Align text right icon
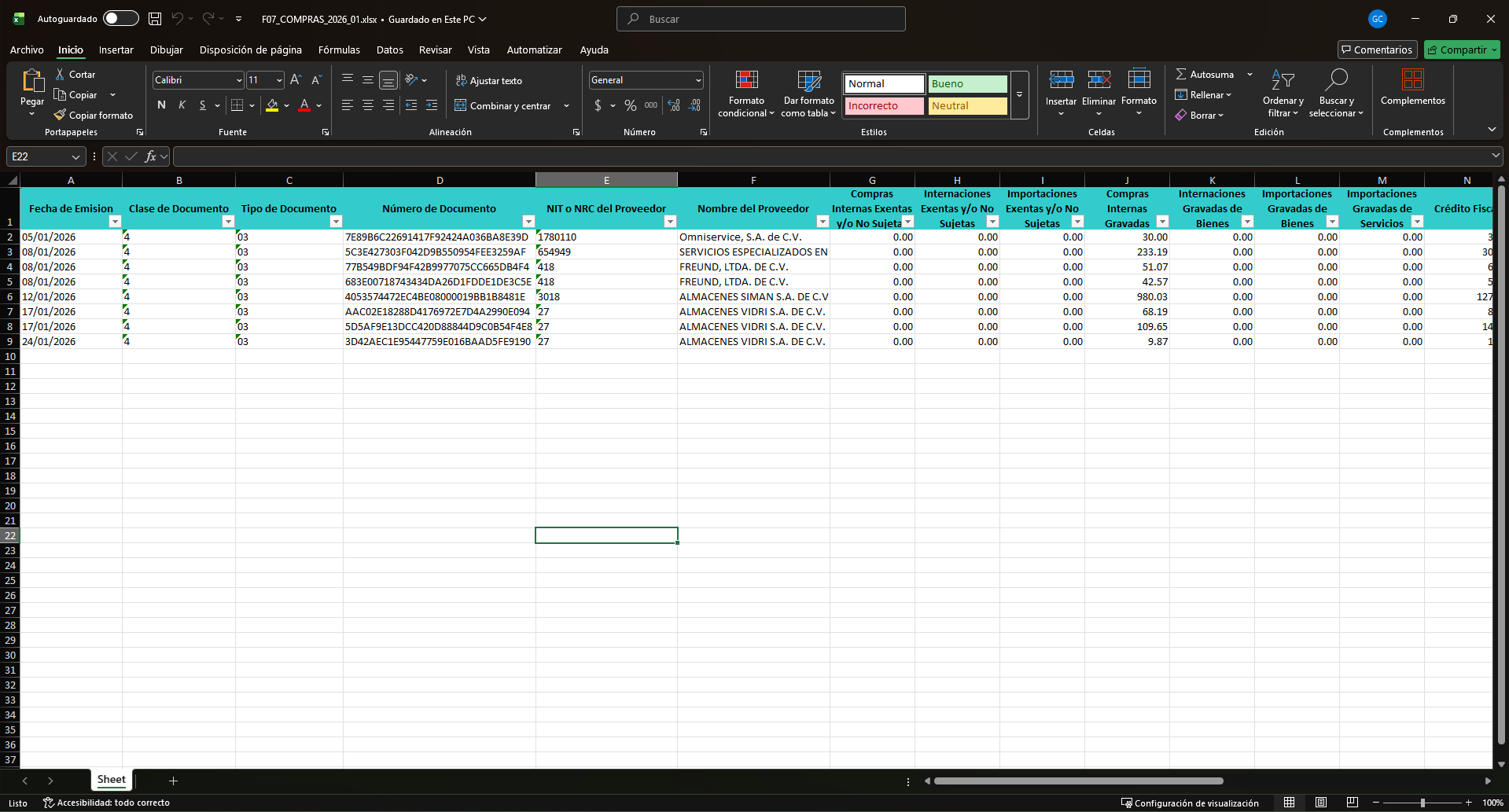Screen dimensions: 1509x812 tap(388, 105)
